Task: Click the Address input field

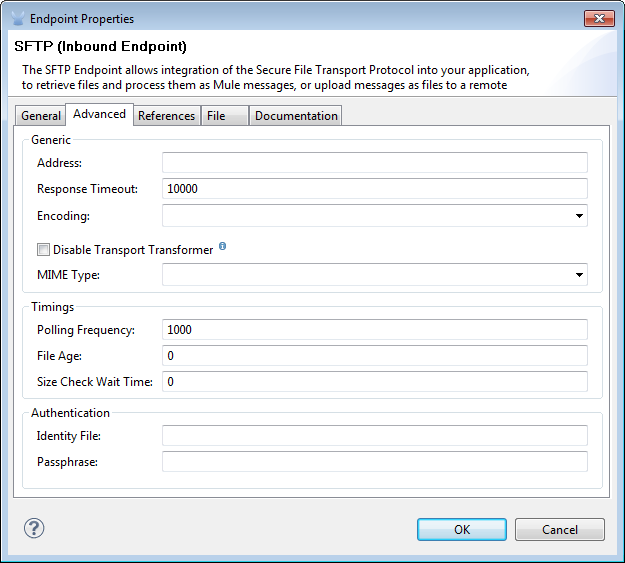Action: [x=374, y=163]
